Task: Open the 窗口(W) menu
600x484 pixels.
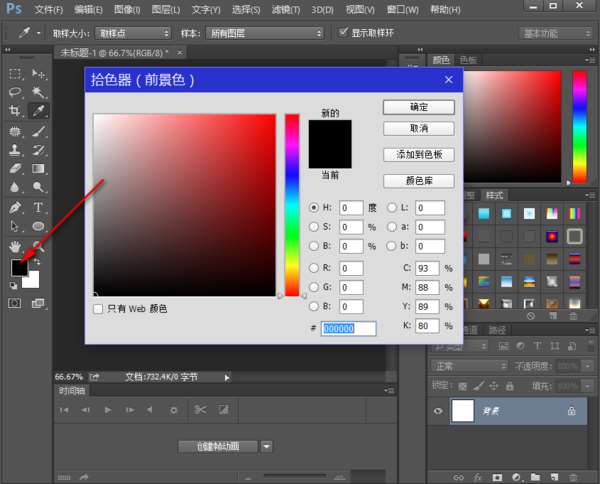Action: point(403,9)
